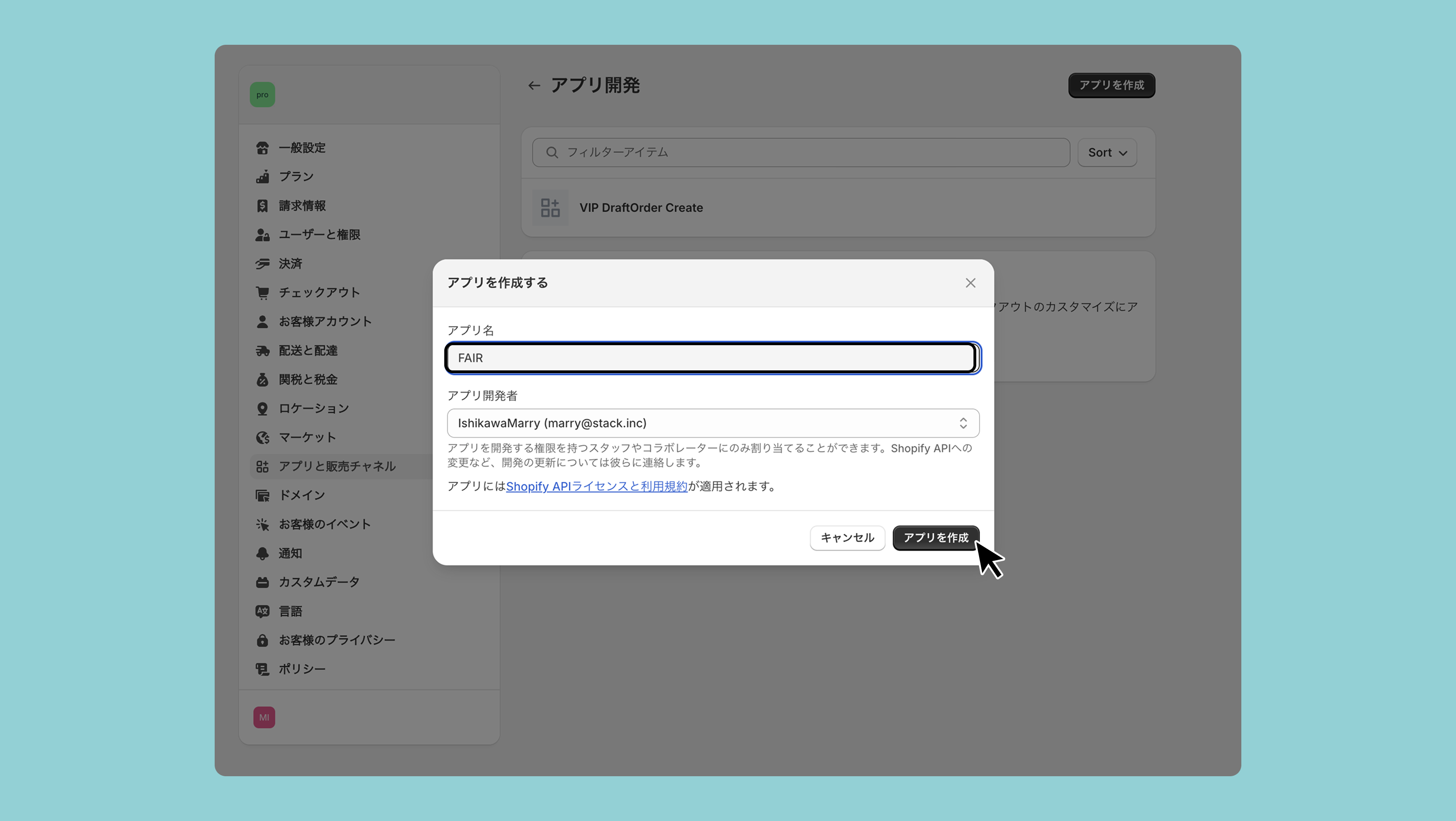The height and width of the screenshot is (821, 1456).
Task: Click the 決済 payments icon
Action: tap(262, 264)
